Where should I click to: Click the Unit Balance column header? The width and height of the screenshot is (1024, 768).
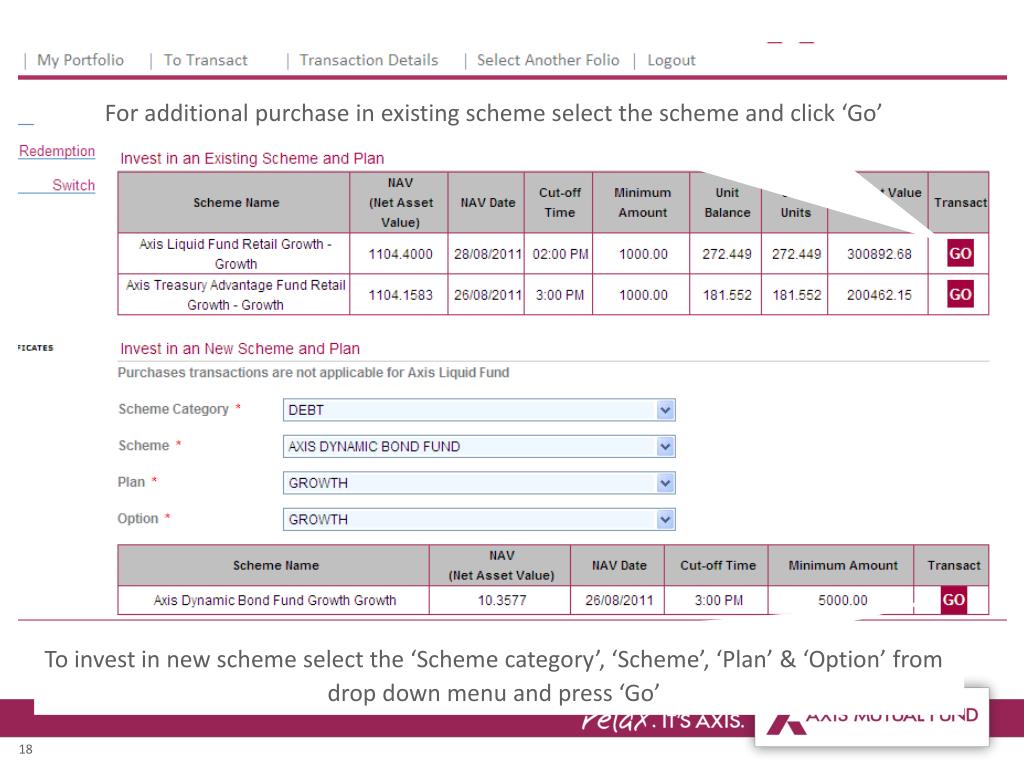point(727,202)
